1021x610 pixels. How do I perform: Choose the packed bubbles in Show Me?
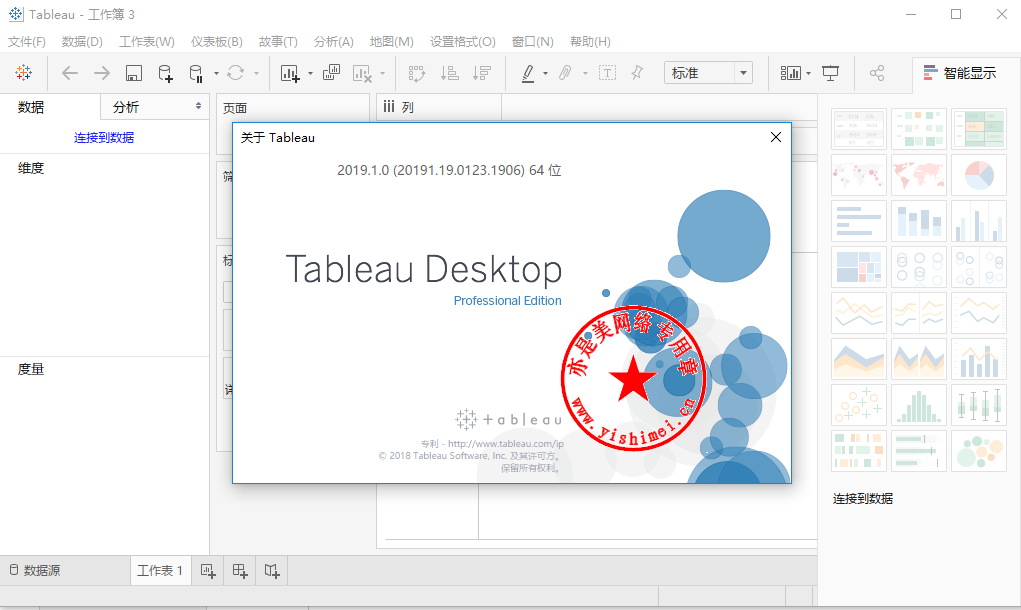979,451
